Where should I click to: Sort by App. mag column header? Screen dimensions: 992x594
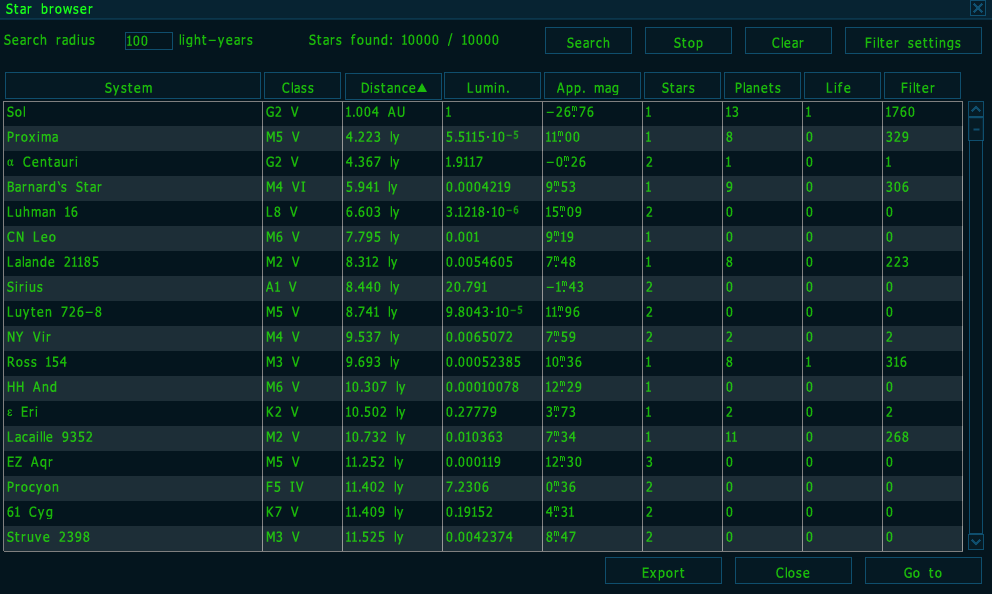(592, 87)
